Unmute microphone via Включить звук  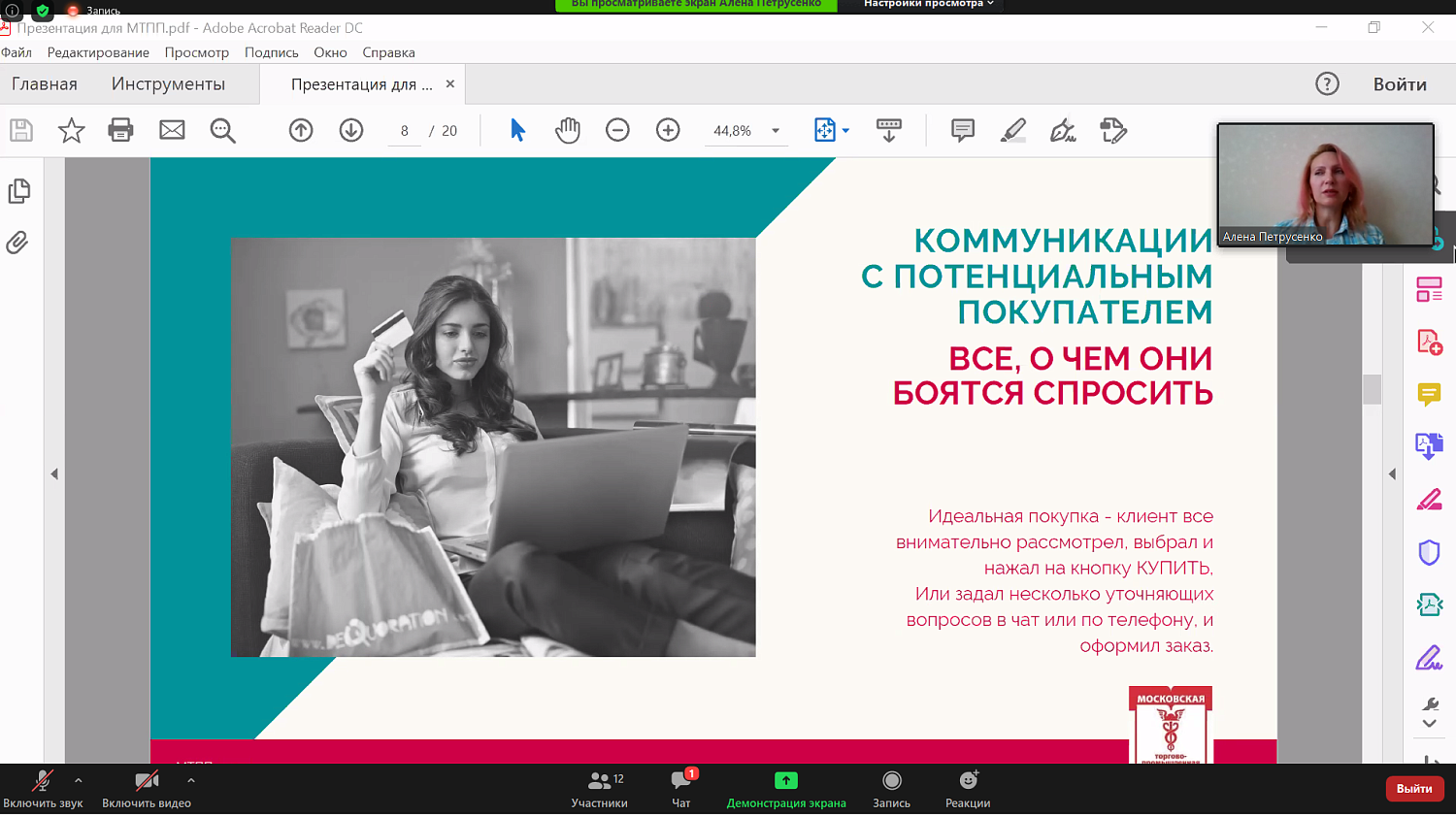(43, 789)
